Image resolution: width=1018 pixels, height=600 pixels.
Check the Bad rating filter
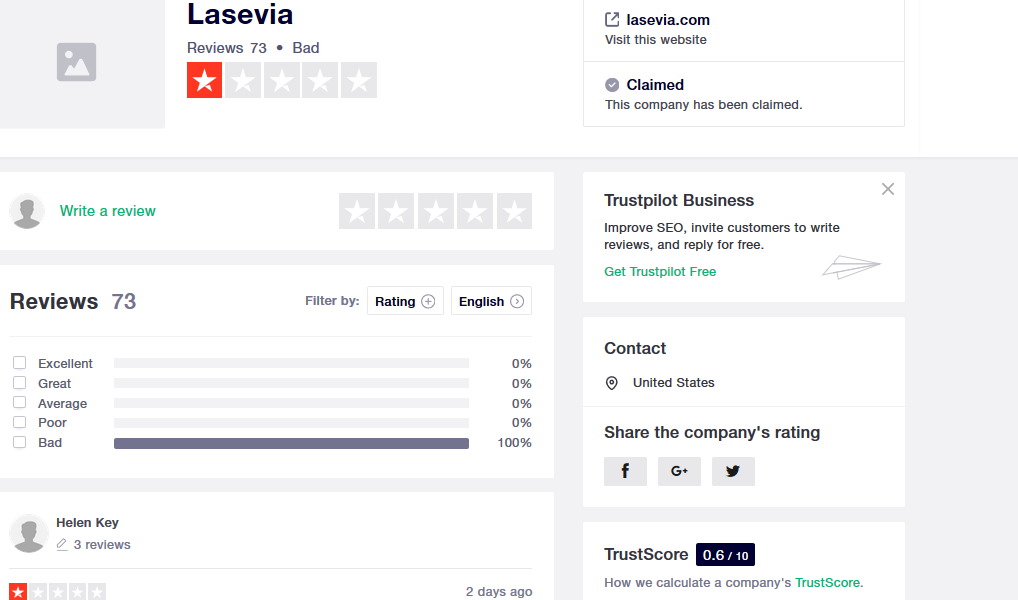click(20, 442)
